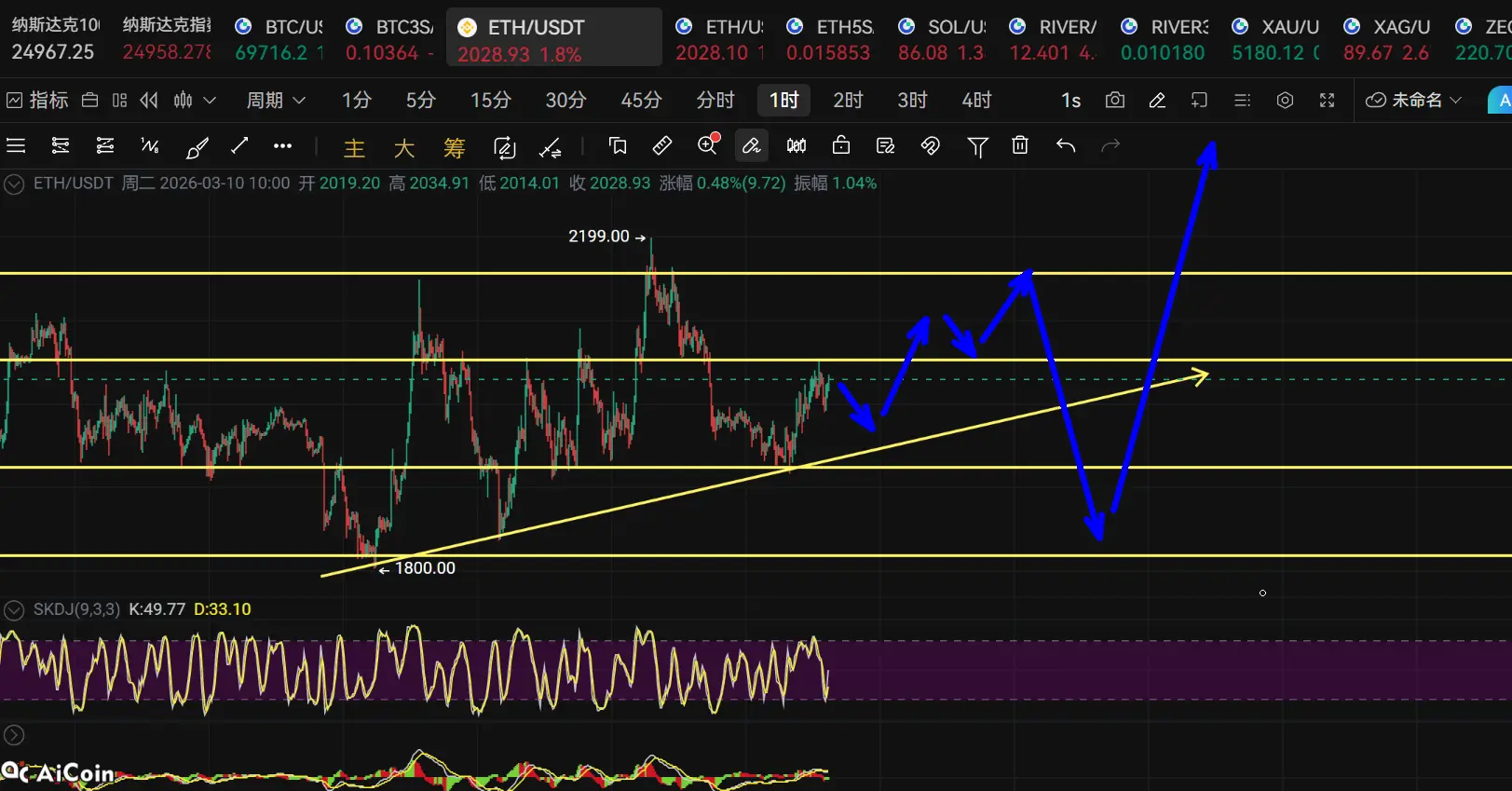Select the 4时 timeframe
1512x791 pixels.
click(x=976, y=100)
